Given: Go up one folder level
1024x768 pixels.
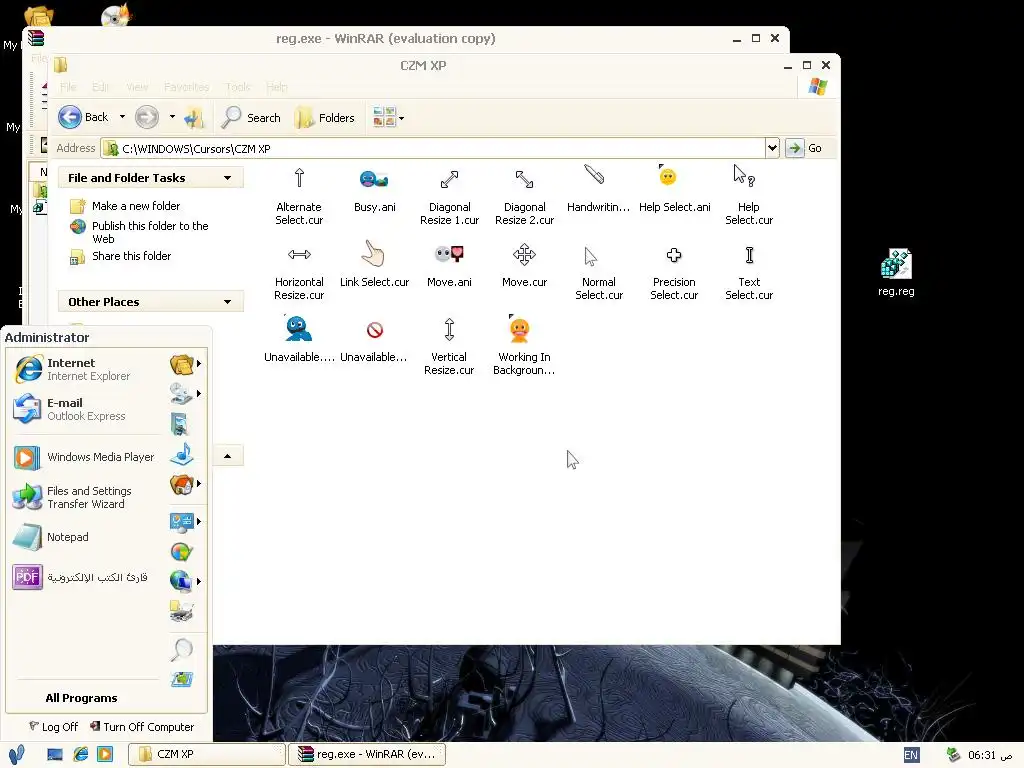Looking at the screenshot, I should click(x=193, y=118).
